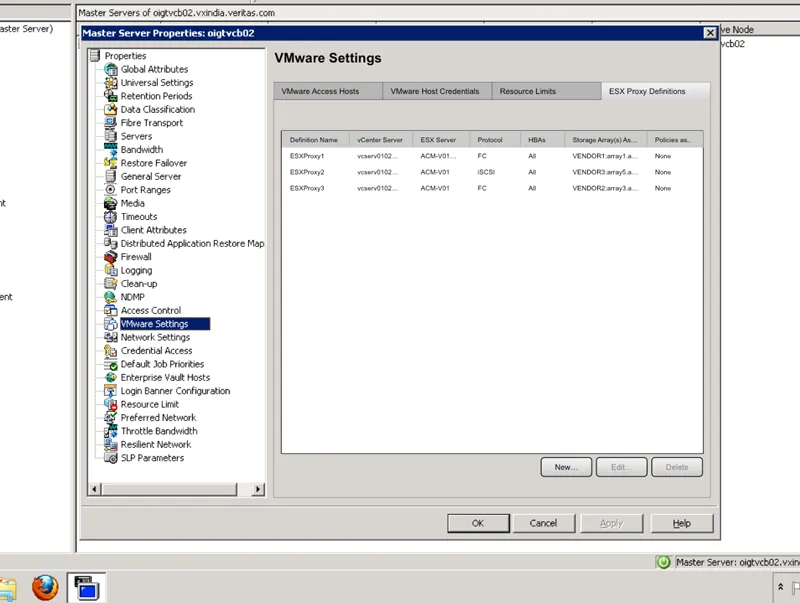Select Throttle Bandwidth tree item
The image size is (800, 603).
(x=159, y=431)
